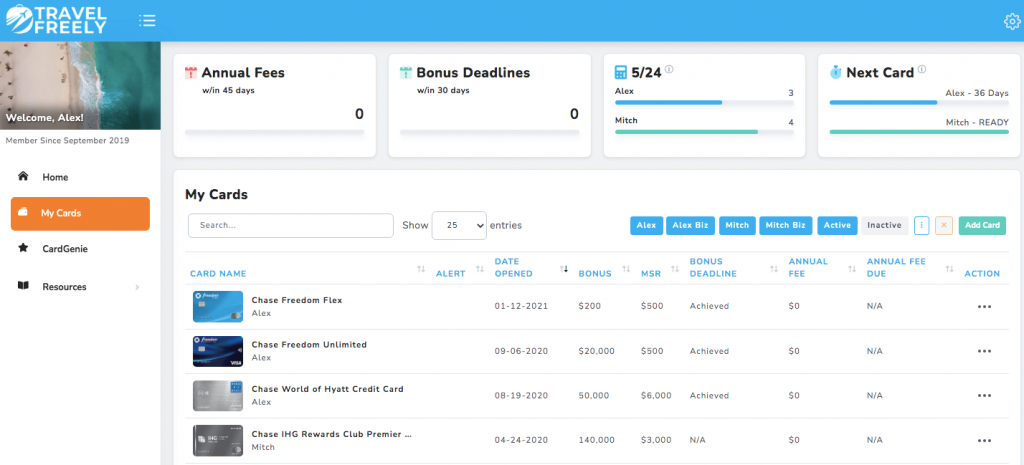Viewport: 1024px width, 465px height.
Task: Click the column options icon beside Inactive
Action: 921,226
